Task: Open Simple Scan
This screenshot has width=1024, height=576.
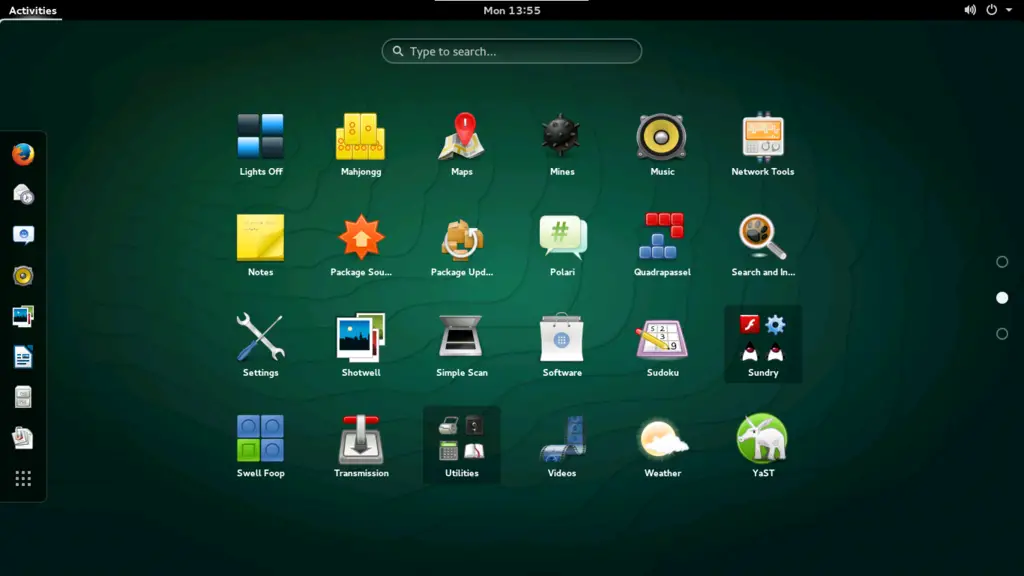Action: 462,346
